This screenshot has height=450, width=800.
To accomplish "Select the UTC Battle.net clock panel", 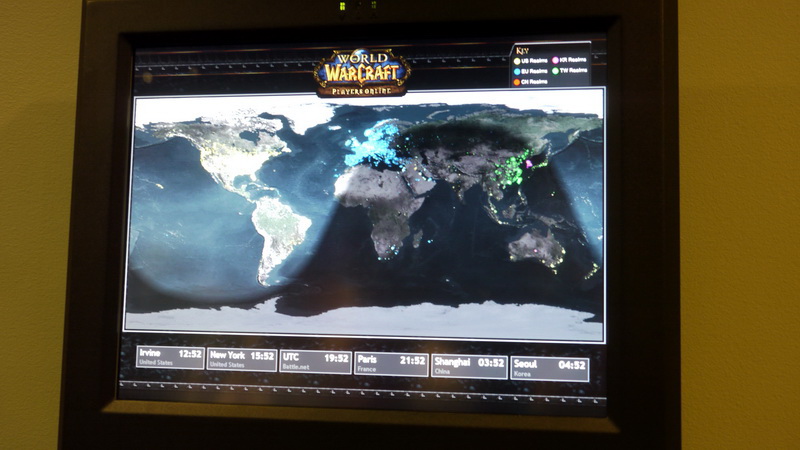I will [x=316, y=362].
